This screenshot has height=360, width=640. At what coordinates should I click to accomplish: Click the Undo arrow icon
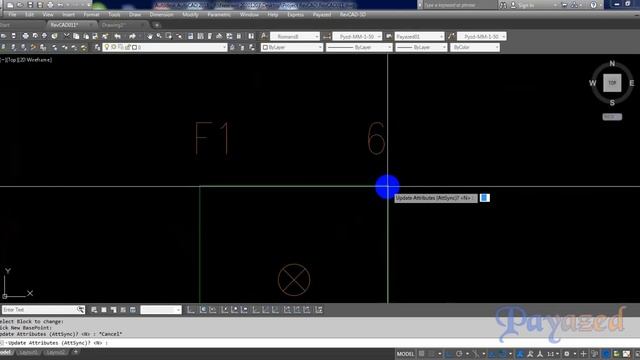118,36
